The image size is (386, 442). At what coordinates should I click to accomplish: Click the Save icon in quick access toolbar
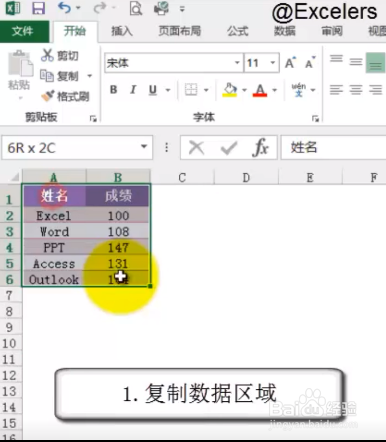(x=38, y=8)
